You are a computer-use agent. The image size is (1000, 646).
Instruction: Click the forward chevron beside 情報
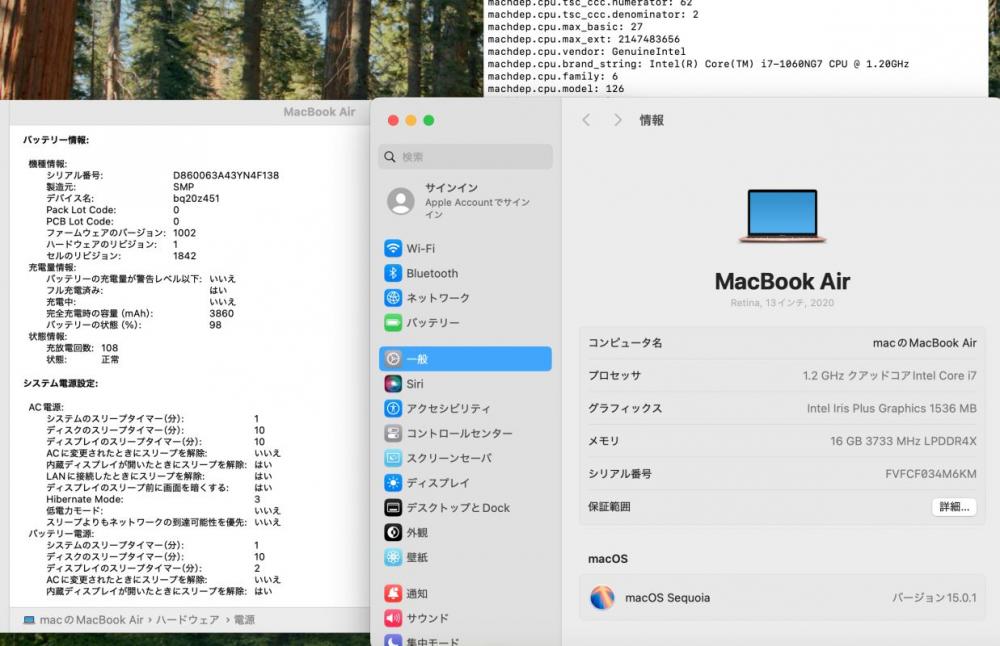[x=618, y=120]
